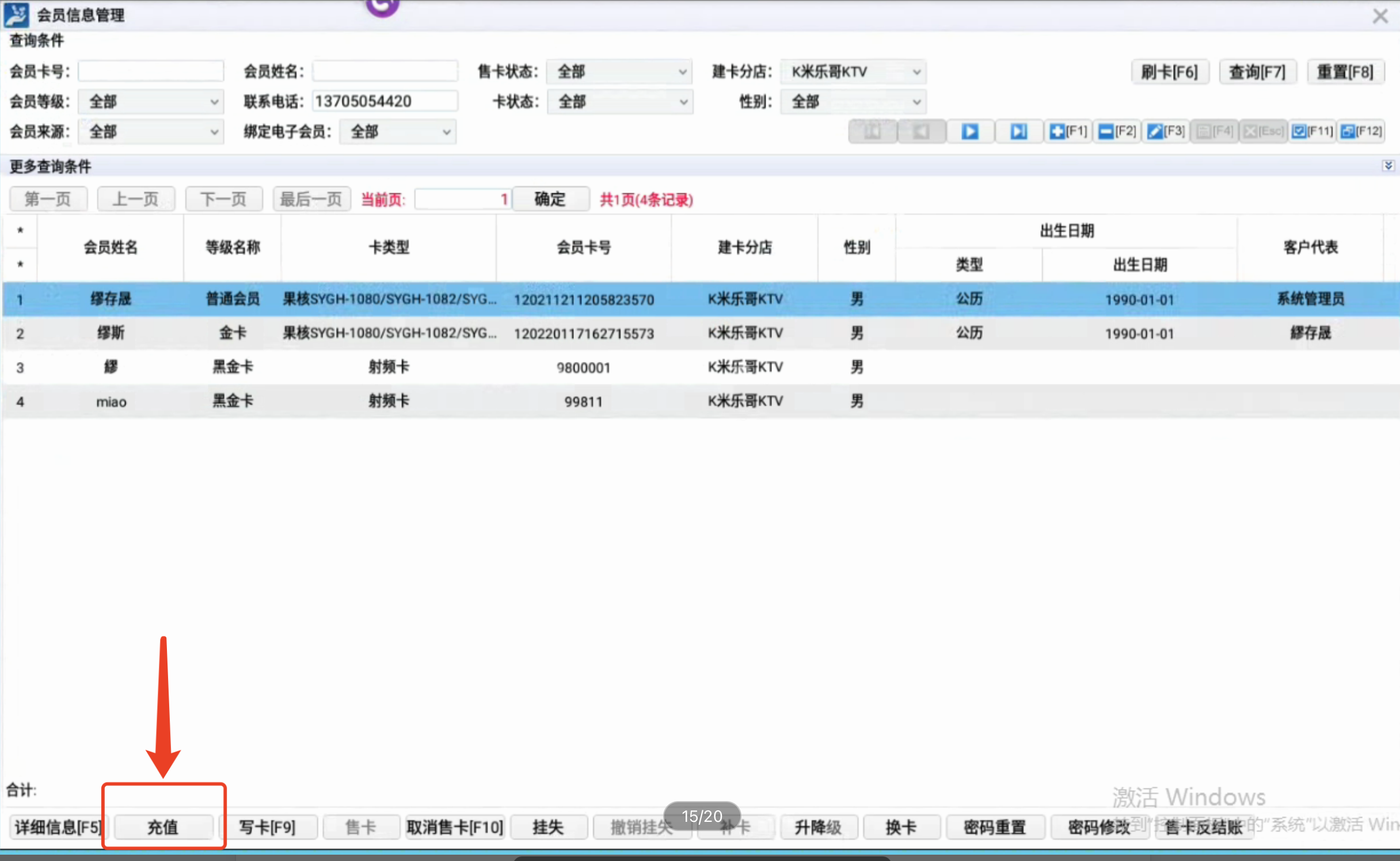Click the delete minus [F2] icon
The image size is (1400, 861).
[1117, 132]
